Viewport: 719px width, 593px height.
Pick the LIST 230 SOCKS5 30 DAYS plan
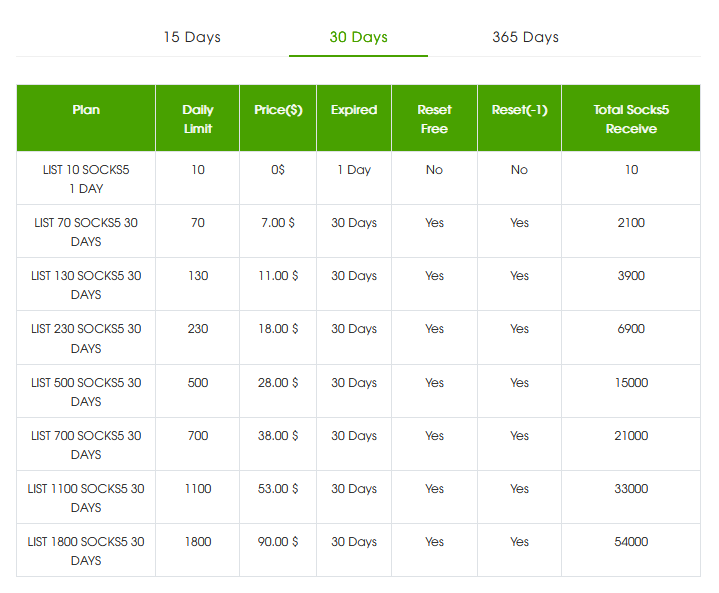(86, 338)
